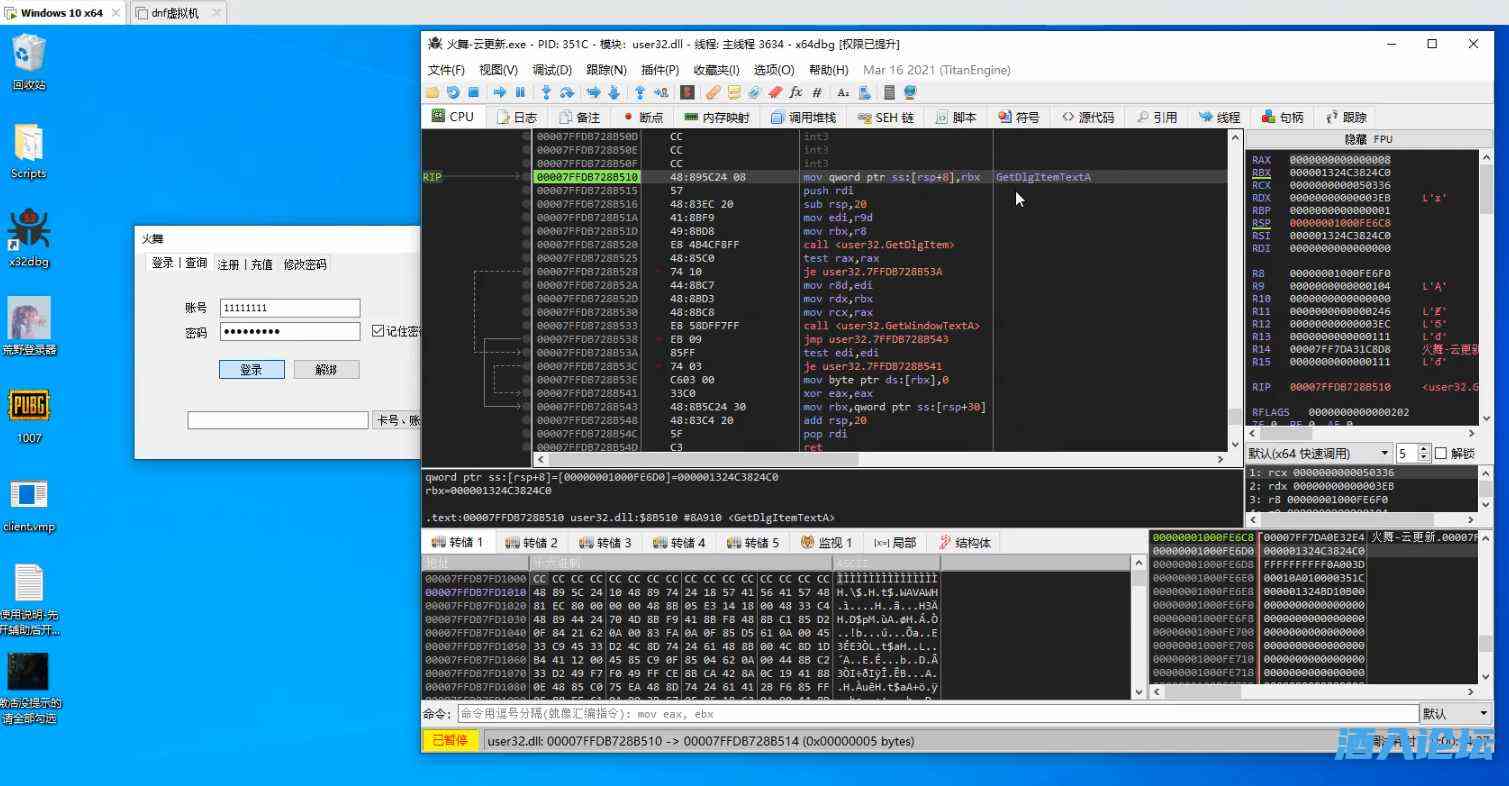
Task: Click the Restart debugging toolbar icon
Action: 453,92
